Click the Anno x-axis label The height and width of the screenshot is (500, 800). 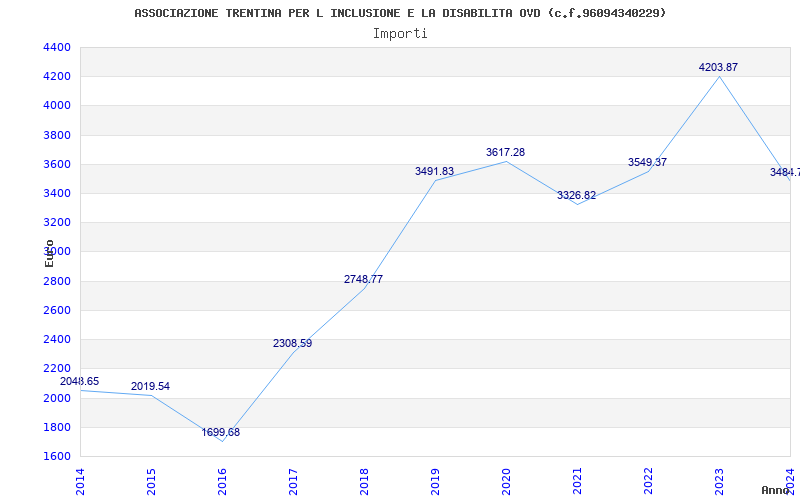pos(775,490)
